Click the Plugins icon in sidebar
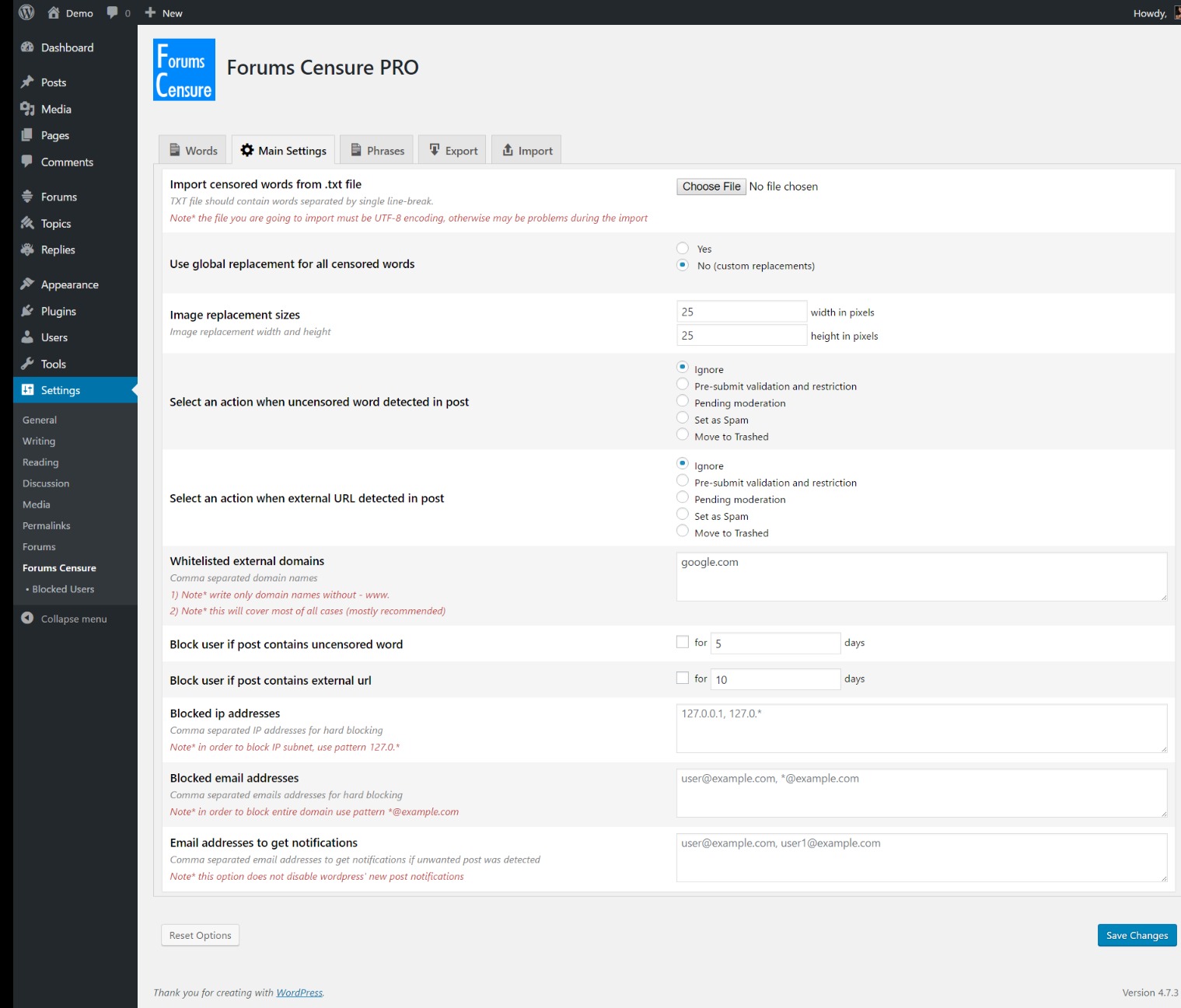This screenshot has height=1008, width=1181. (x=28, y=311)
